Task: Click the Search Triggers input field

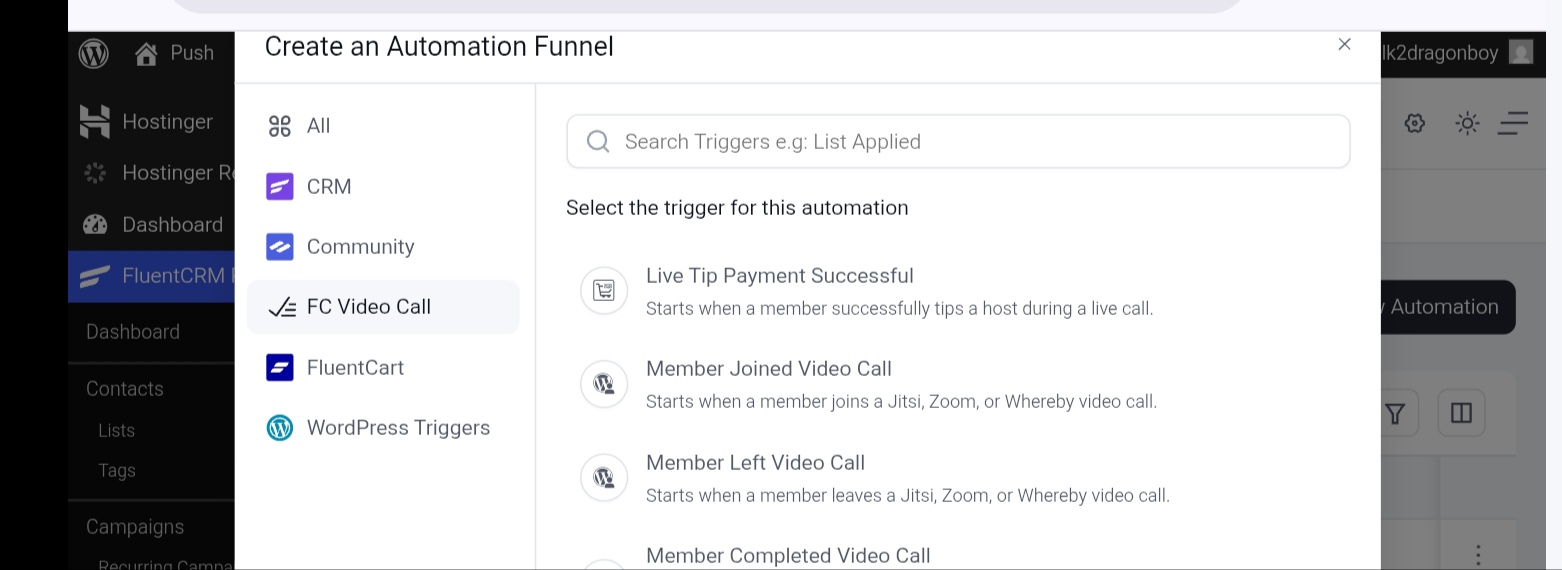Action: [x=958, y=141]
